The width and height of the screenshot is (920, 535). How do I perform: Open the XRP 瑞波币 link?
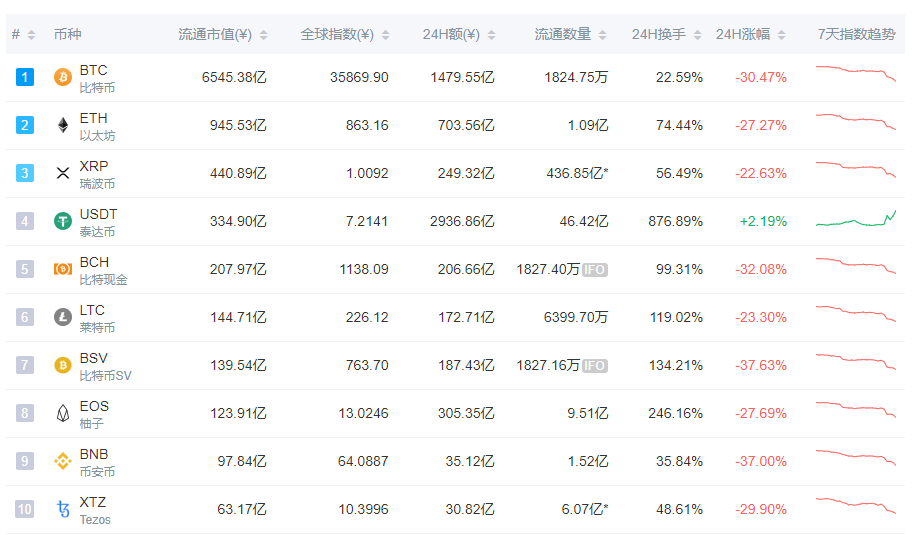click(x=97, y=175)
